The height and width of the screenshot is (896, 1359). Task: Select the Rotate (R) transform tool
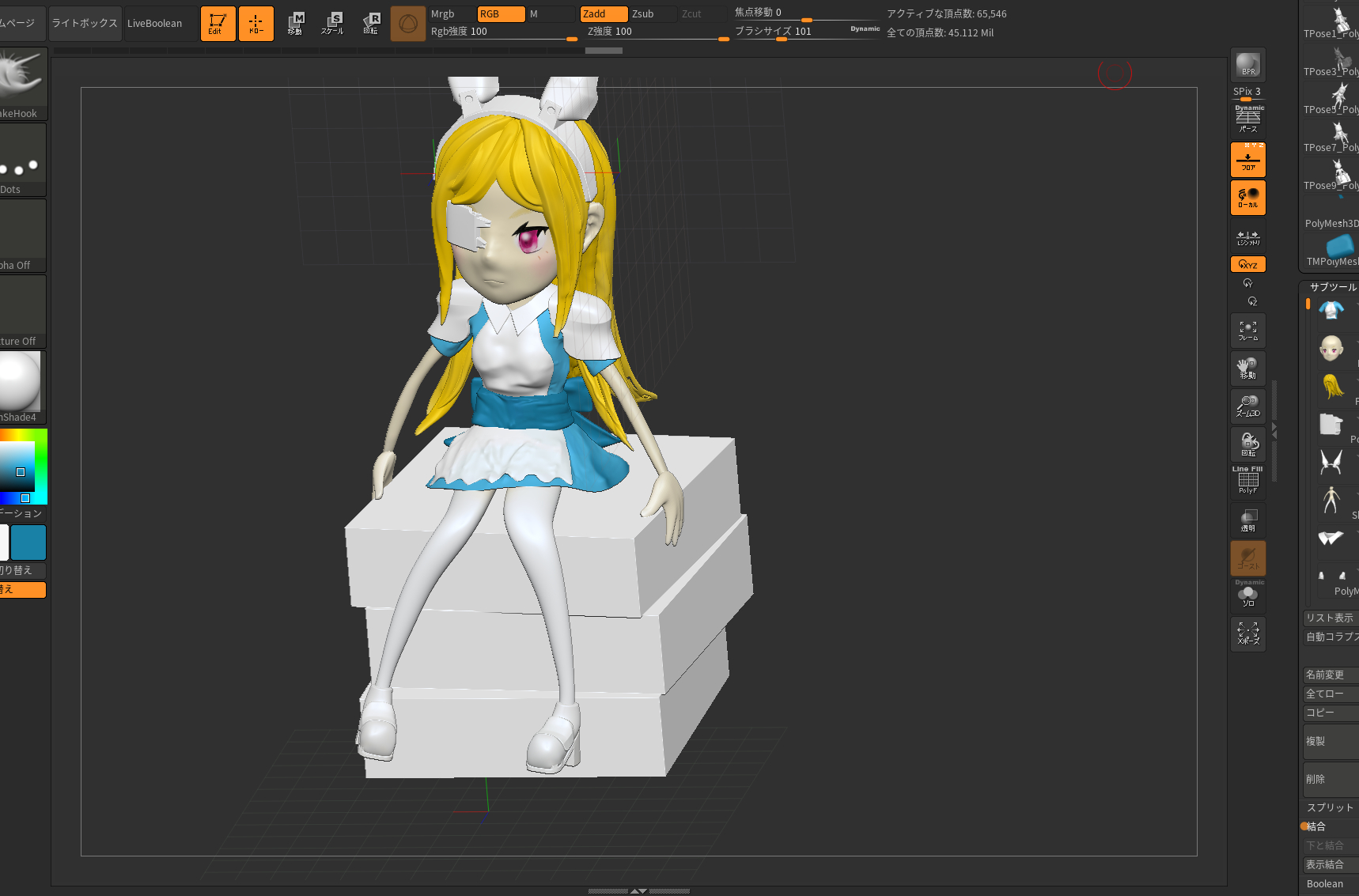370,24
